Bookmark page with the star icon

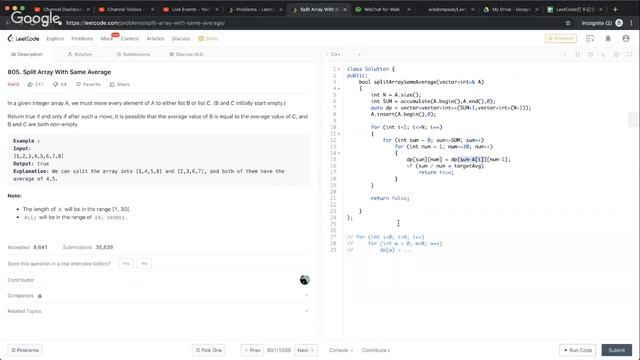point(568,23)
